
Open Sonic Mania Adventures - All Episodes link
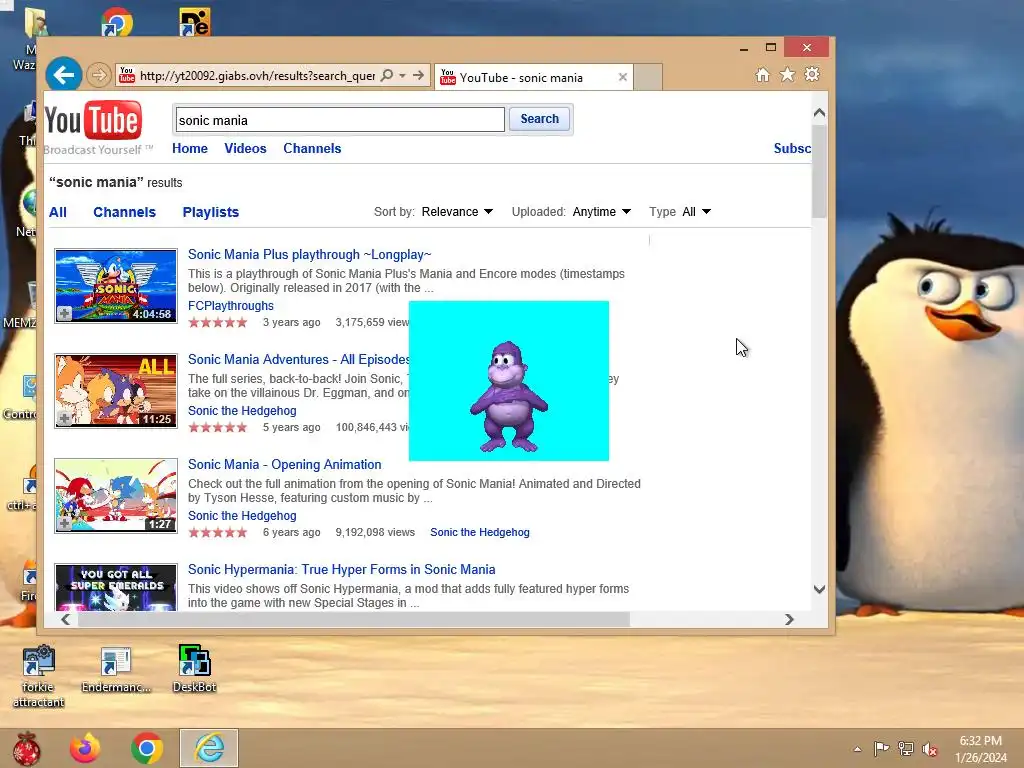(298, 359)
